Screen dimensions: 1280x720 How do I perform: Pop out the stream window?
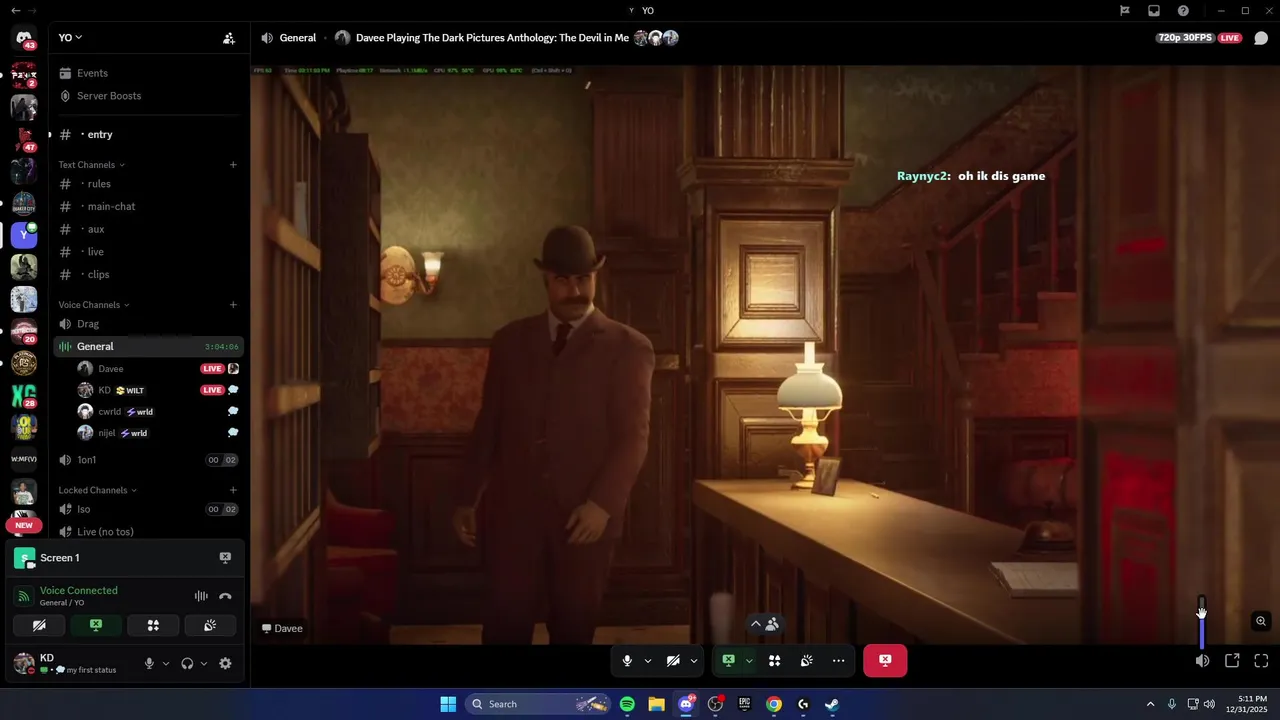pos(1232,660)
